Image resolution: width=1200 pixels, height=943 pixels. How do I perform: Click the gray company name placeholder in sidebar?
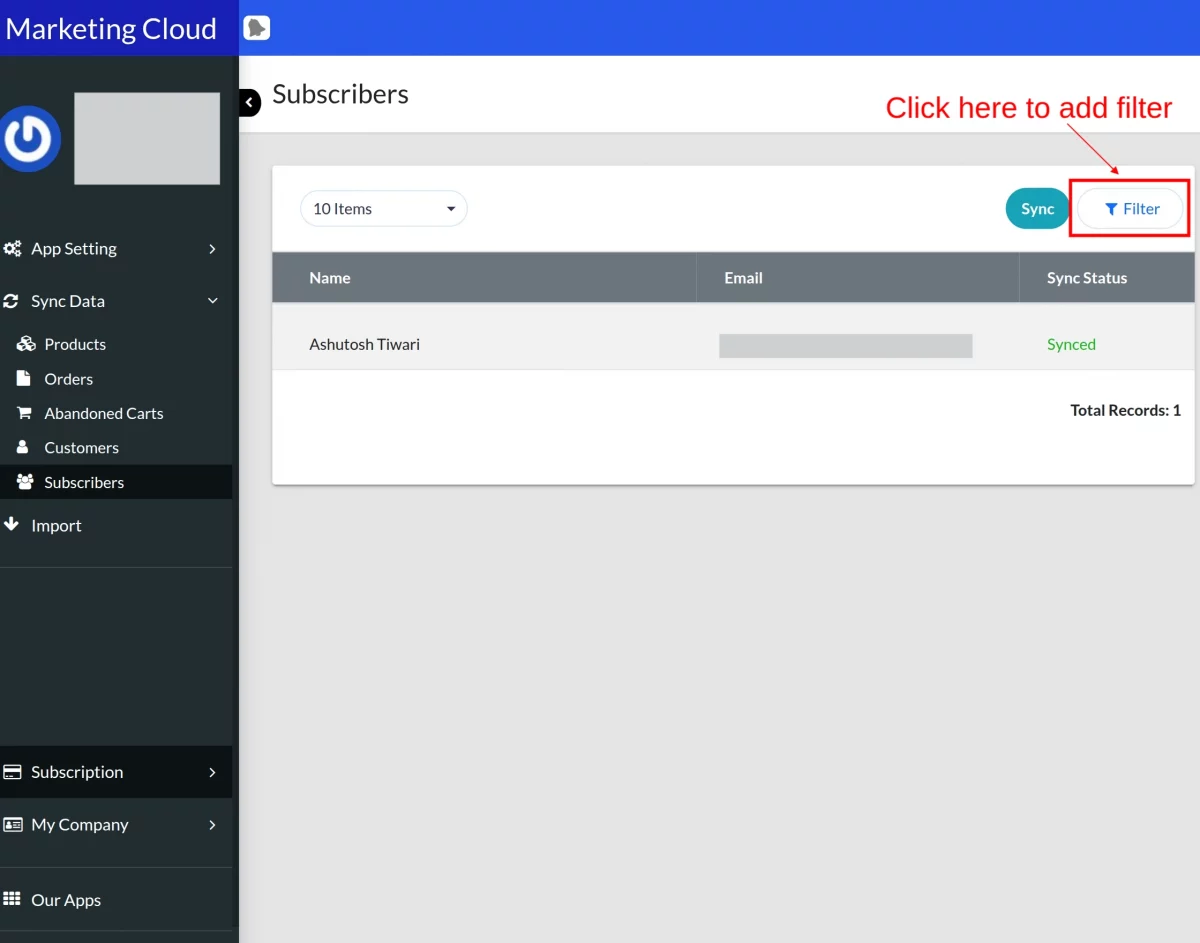147,139
